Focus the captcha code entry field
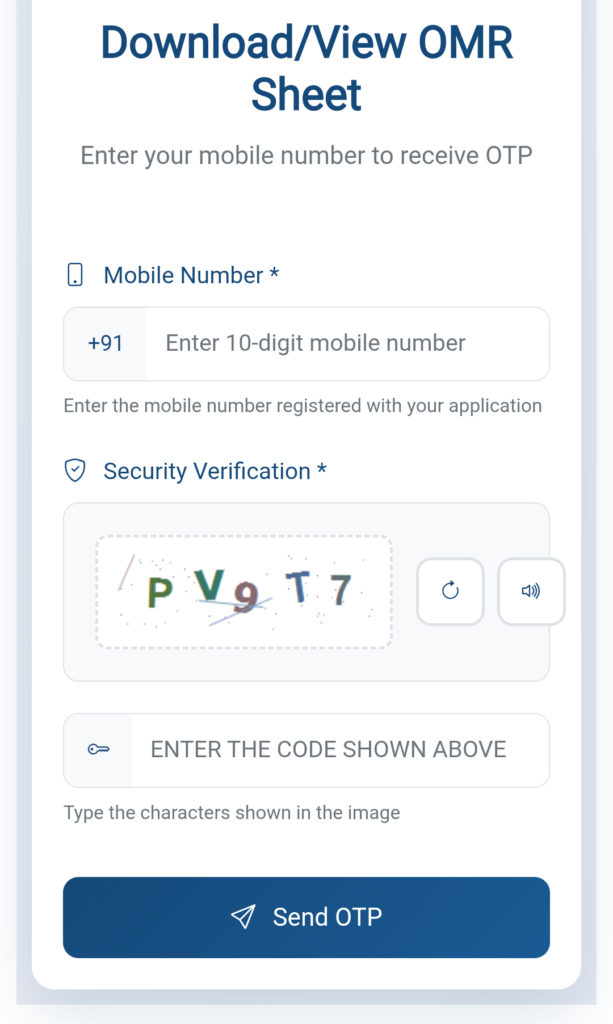Viewport: 613px width, 1024px height. tap(338, 750)
